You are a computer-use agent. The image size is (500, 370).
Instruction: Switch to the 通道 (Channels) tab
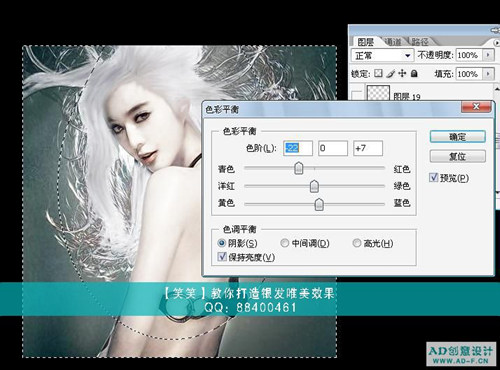click(x=393, y=42)
